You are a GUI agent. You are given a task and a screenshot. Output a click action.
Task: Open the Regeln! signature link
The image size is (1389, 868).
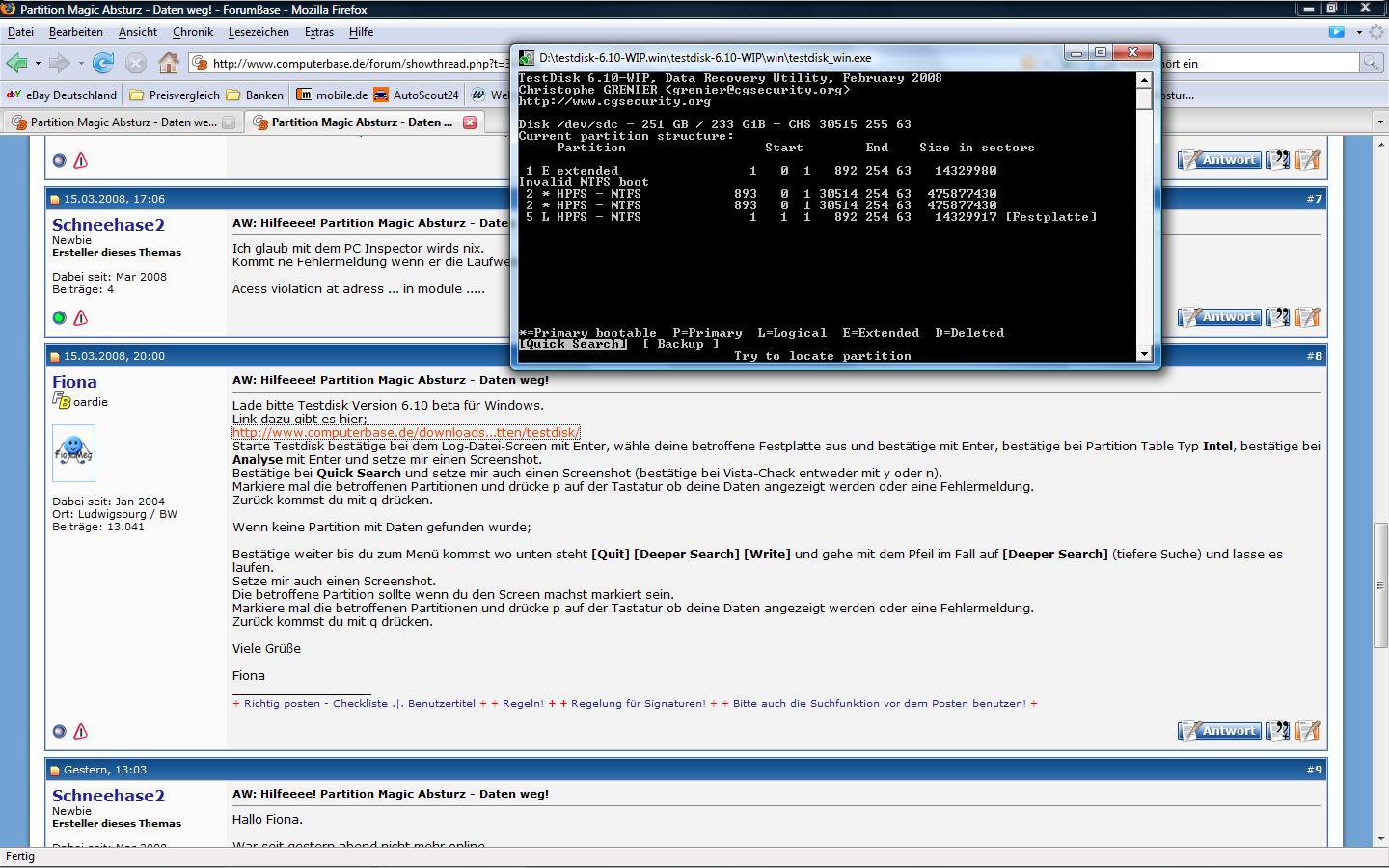point(523,704)
